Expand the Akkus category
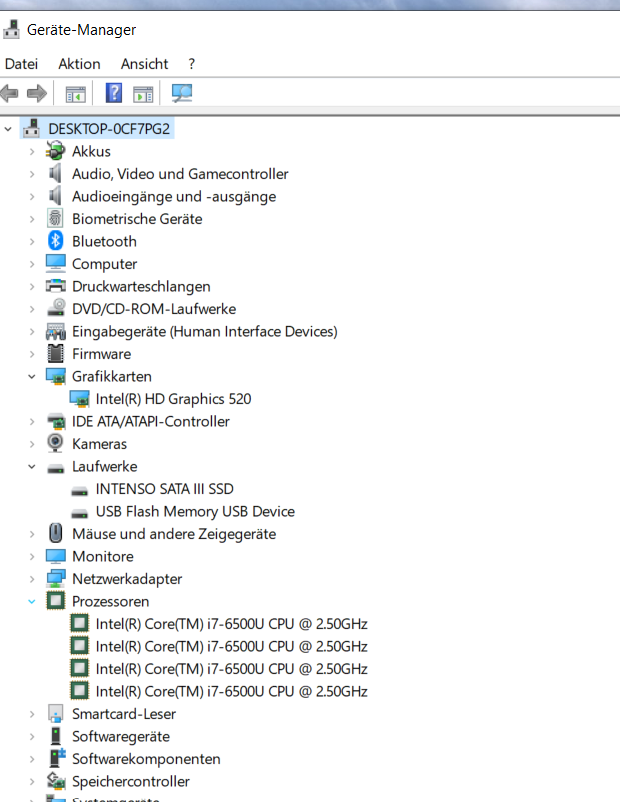620x802 pixels. tap(32, 151)
